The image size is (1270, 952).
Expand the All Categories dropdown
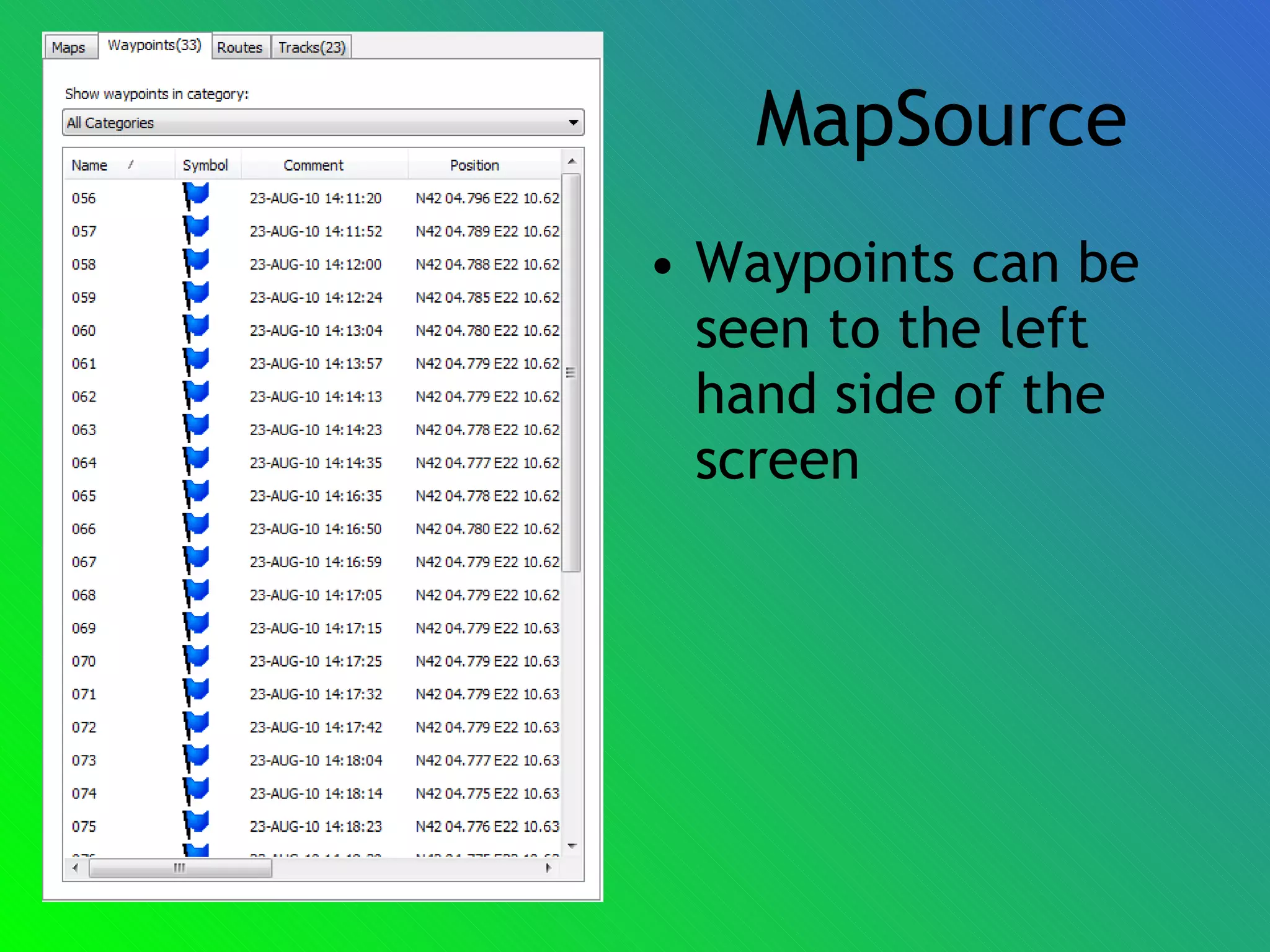click(x=323, y=123)
